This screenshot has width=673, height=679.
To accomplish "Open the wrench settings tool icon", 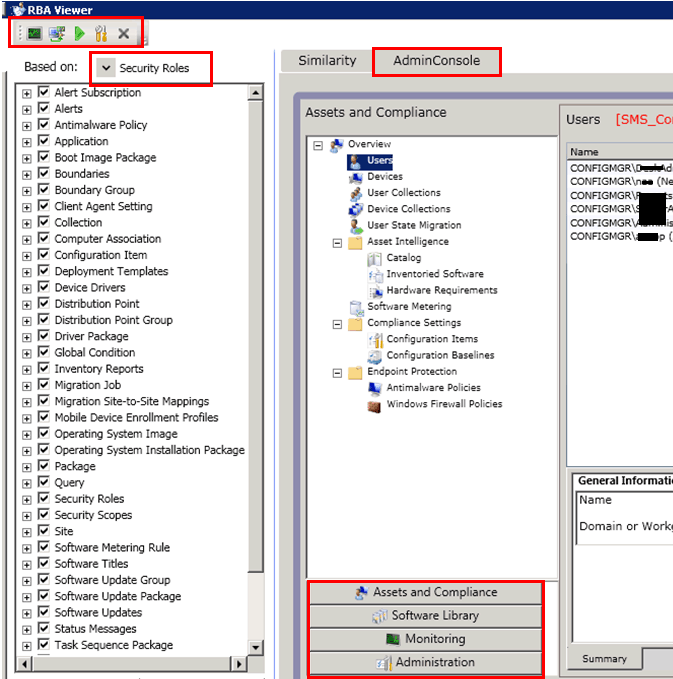I will tap(101, 33).
